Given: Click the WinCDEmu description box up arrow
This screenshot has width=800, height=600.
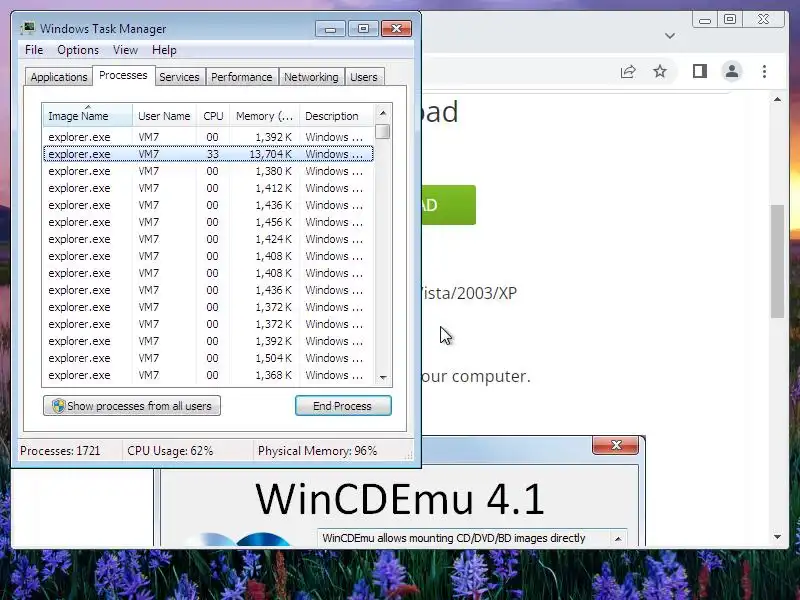Looking at the screenshot, I should click(618, 539).
